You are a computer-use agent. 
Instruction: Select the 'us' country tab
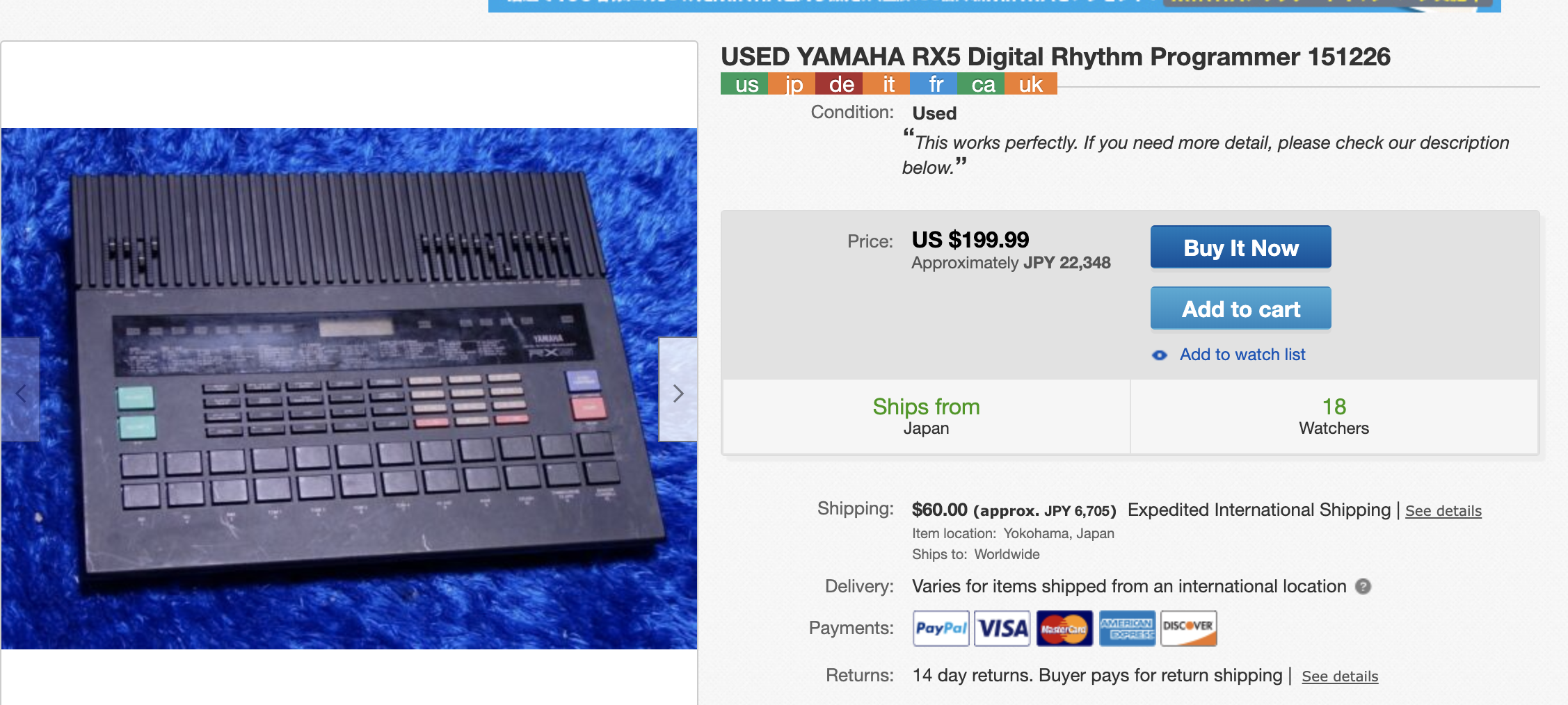pyautogui.click(x=744, y=83)
